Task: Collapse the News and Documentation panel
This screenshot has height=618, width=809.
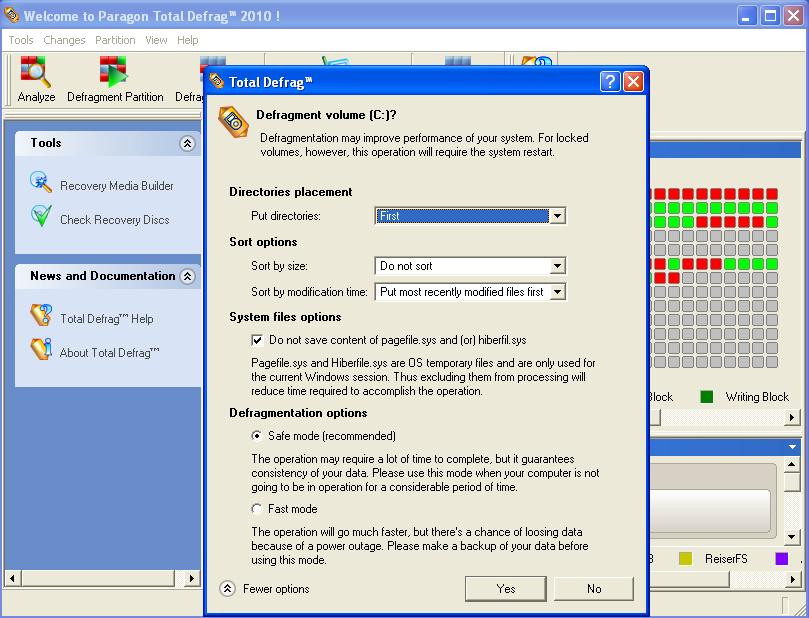Action: (187, 277)
